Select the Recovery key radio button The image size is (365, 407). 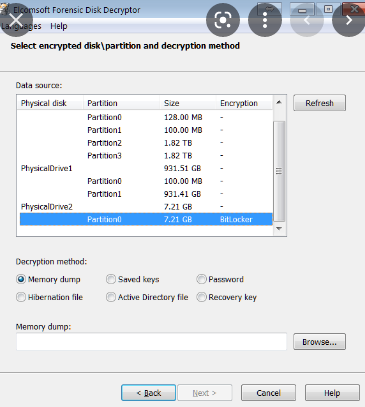point(227,297)
